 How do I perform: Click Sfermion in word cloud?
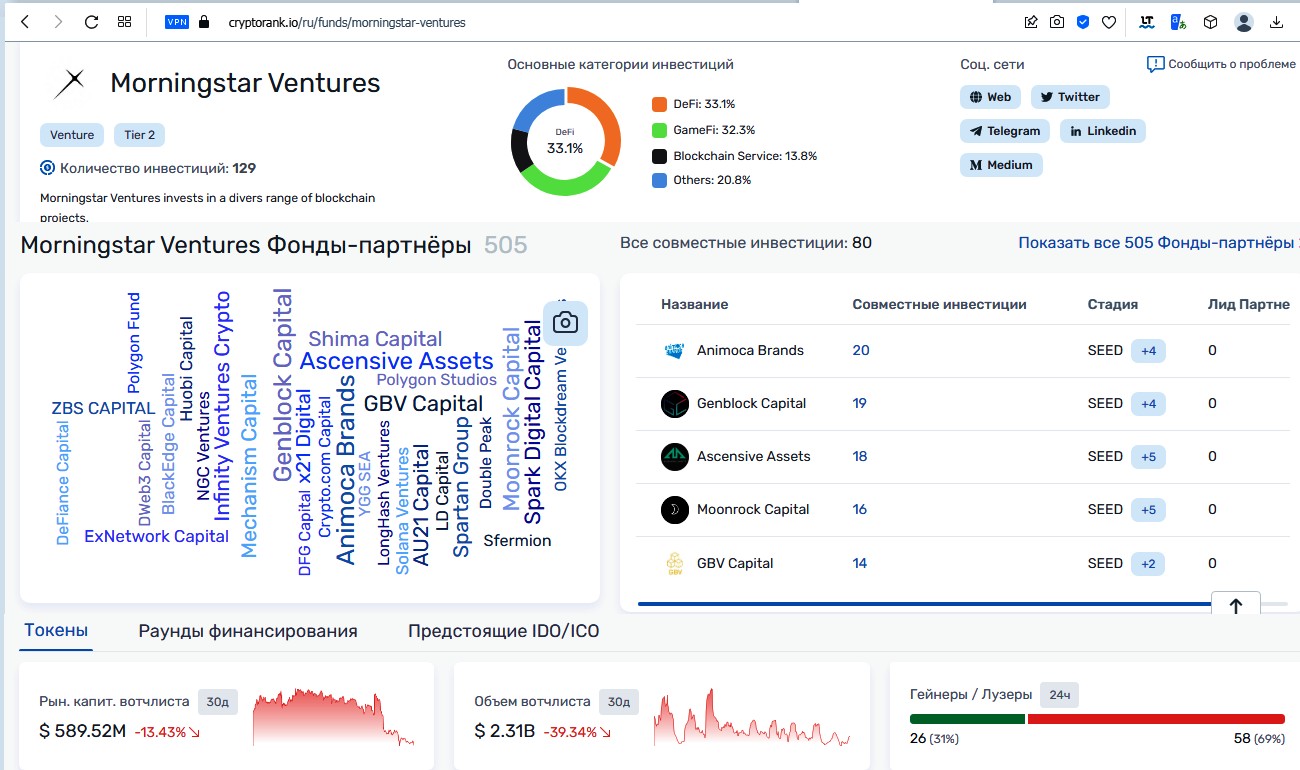click(517, 541)
